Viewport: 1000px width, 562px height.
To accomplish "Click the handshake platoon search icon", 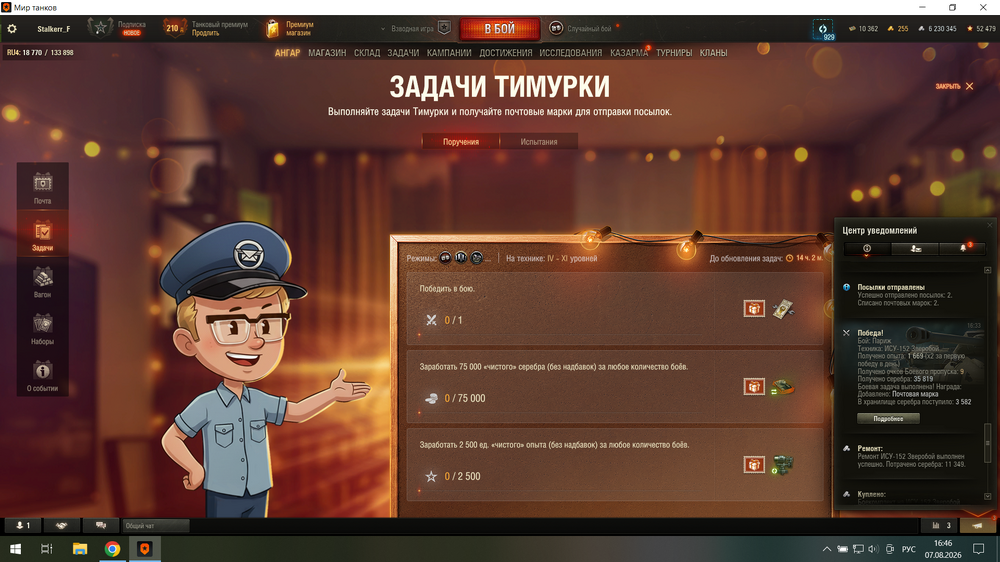I will (x=61, y=526).
